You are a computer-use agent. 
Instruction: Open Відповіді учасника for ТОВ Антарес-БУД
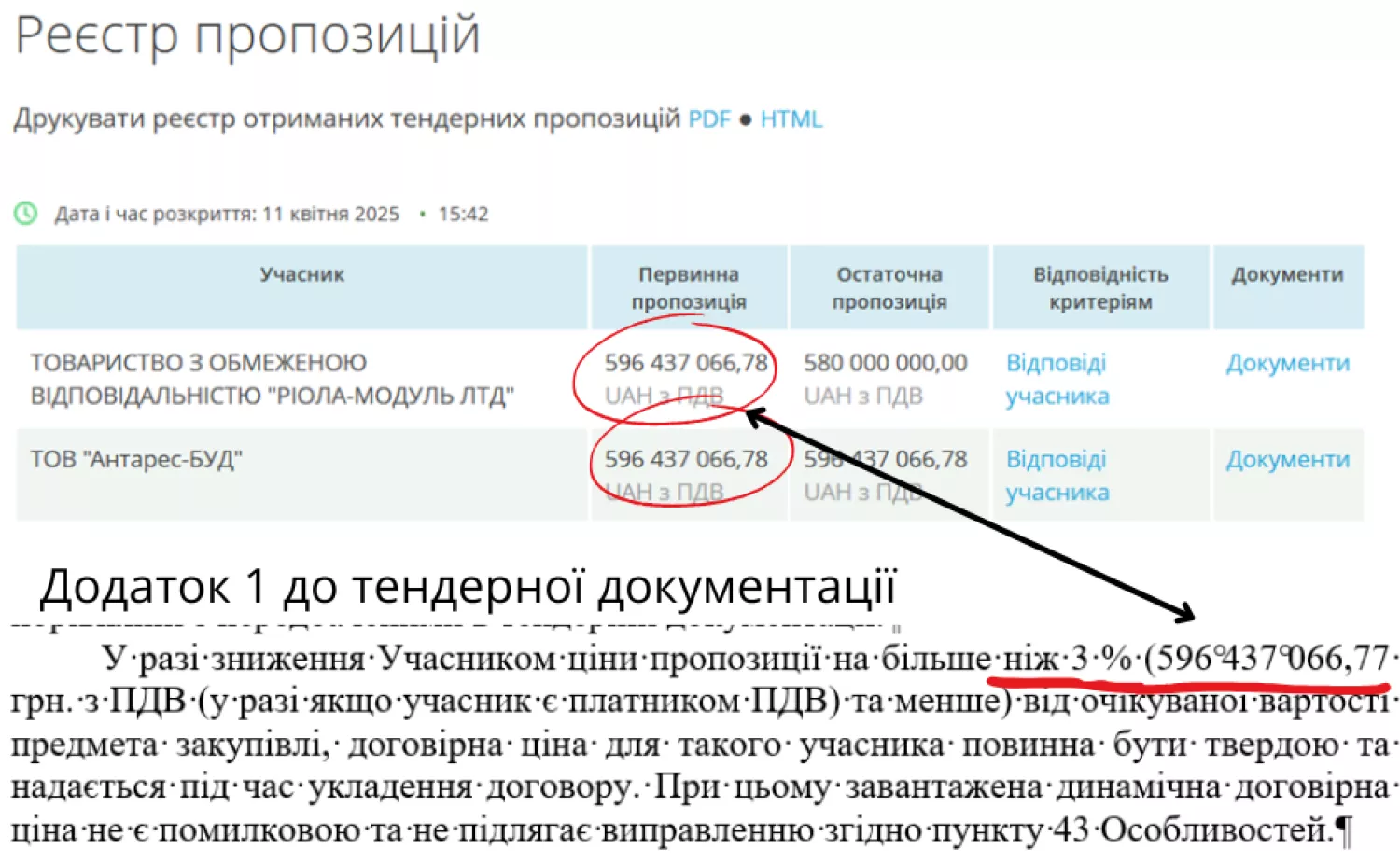pyautogui.click(x=1057, y=475)
